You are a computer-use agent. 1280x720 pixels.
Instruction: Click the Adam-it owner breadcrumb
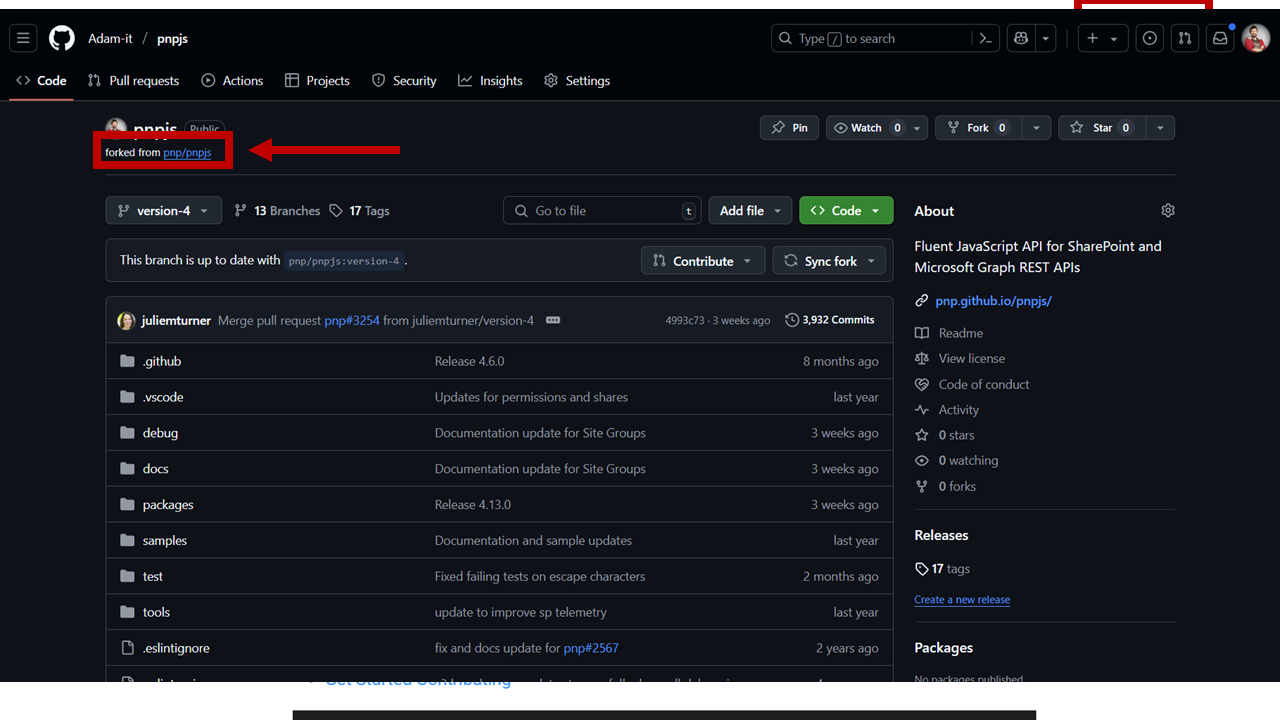point(110,39)
